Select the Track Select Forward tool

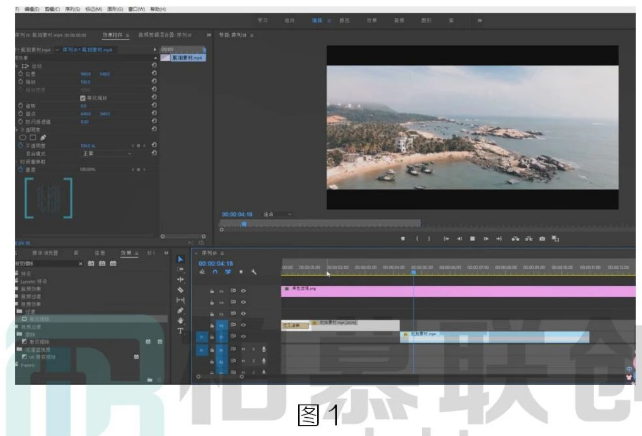tap(180, 269)
